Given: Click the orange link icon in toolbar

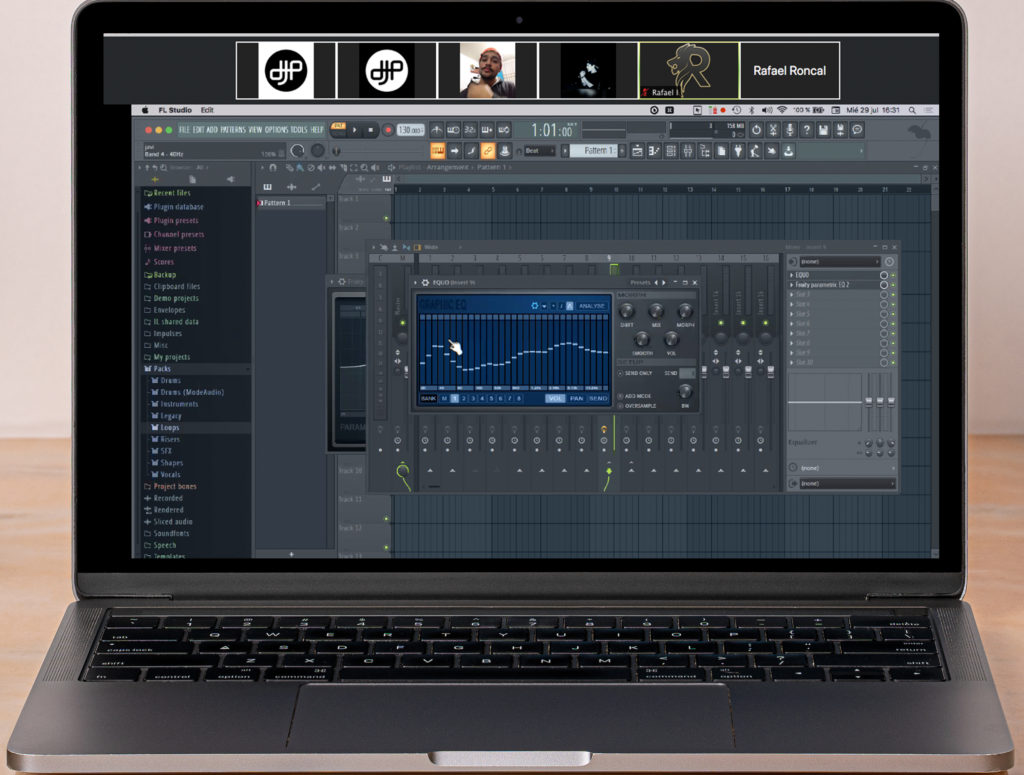Looking at the screenshot, I should pos(488,151).
